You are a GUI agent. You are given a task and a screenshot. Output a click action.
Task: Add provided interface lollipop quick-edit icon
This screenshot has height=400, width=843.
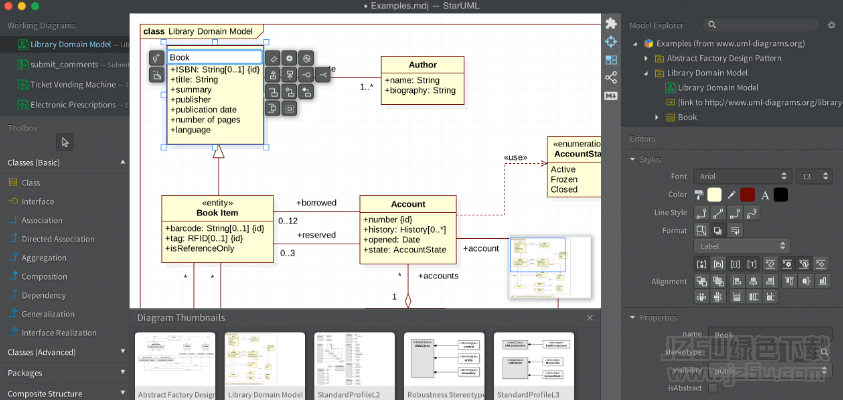pyautogui.click(x=306, y=75)
